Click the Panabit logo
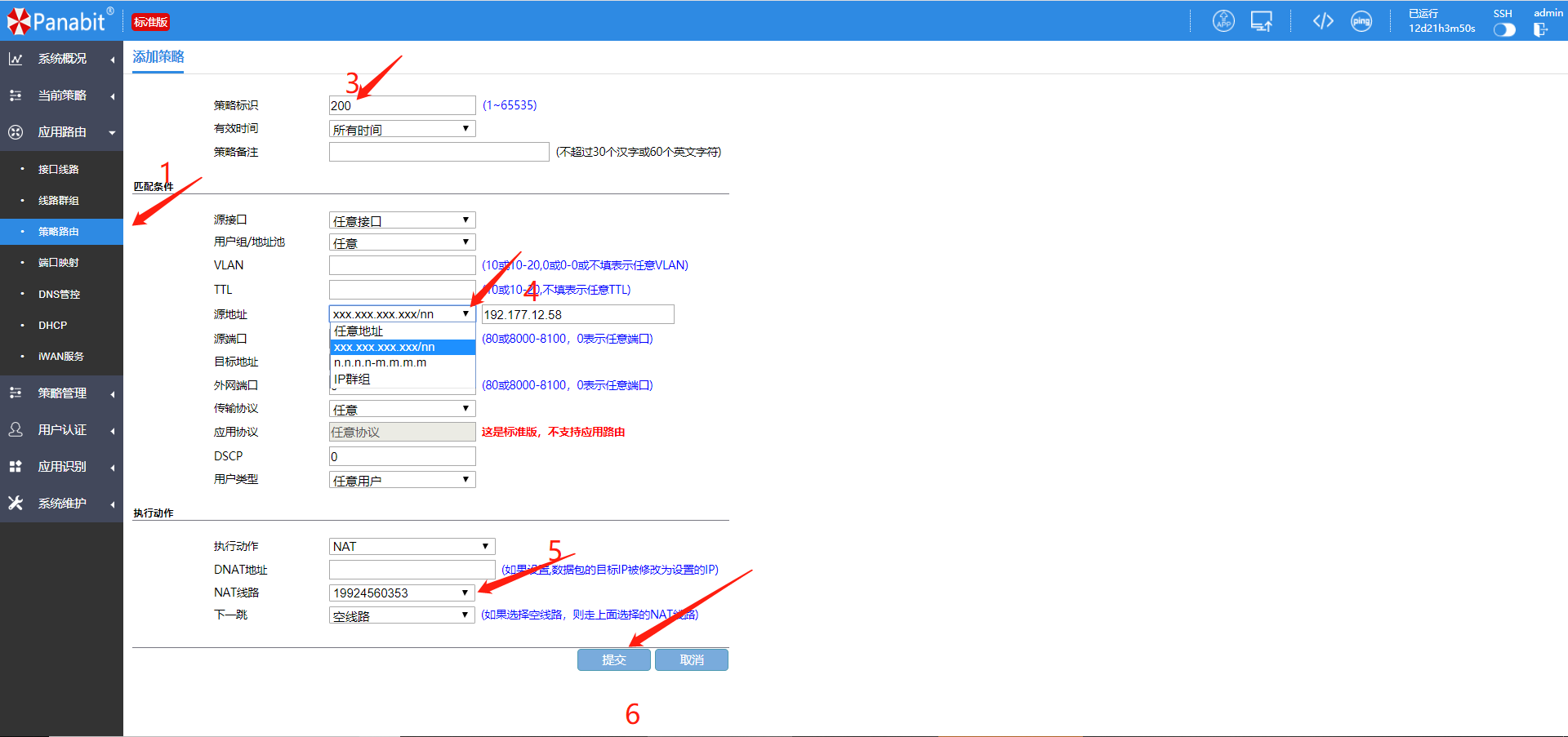 click(59, 21)
